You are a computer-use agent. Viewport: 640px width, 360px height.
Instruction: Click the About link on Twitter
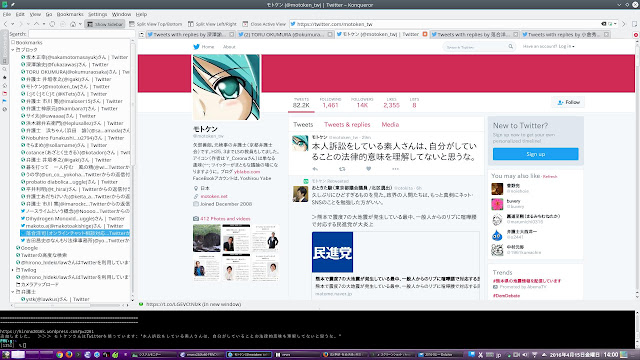229,47
